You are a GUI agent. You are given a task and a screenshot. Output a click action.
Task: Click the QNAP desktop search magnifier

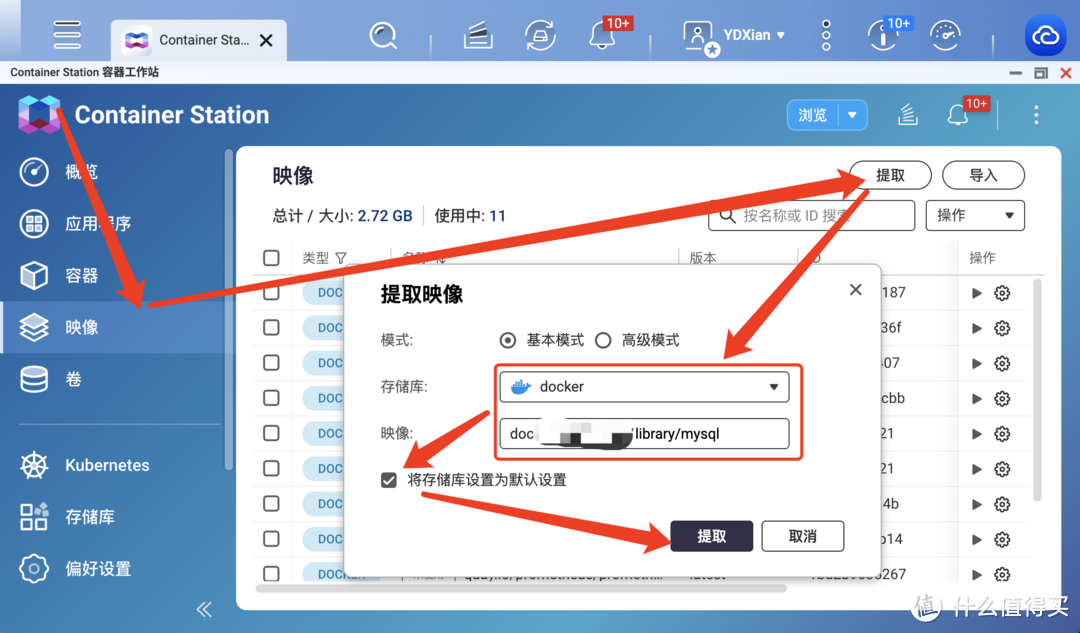point(383,35)
